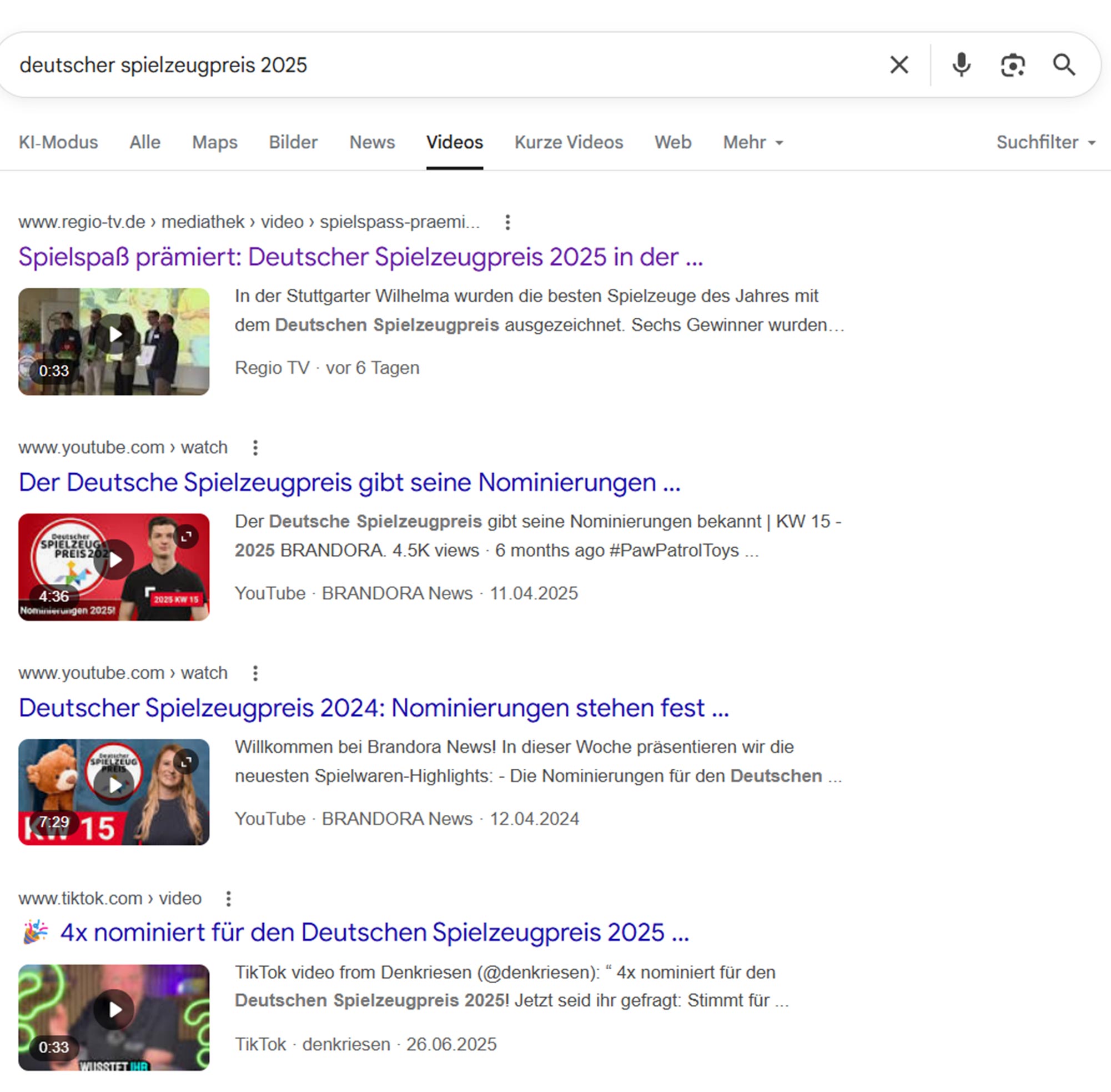1111x1092 pixels.
Task: Expand preview icon on Nominierungen 2025 thumbnail
Action: (187, 537)
